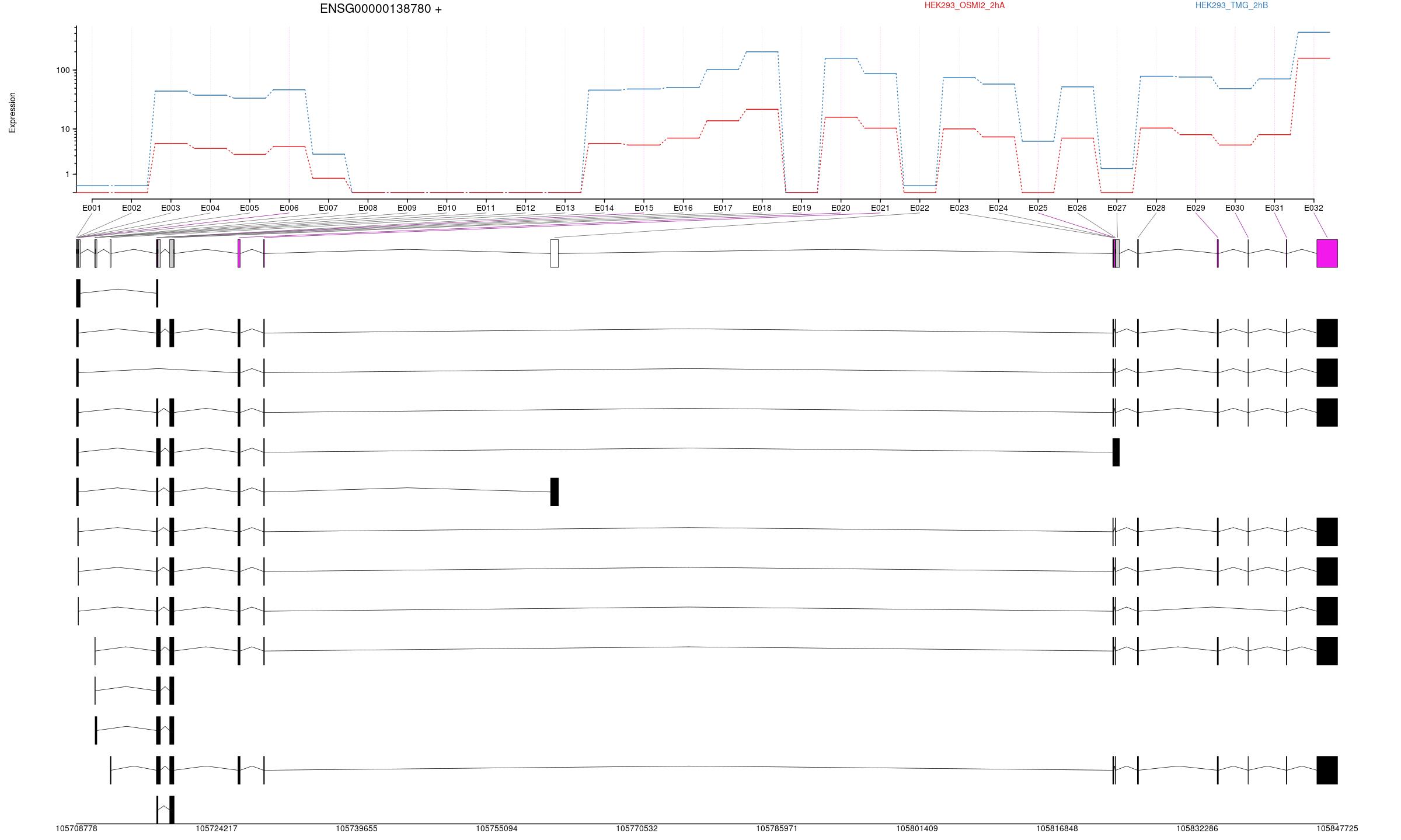Viewport: 1401px width, 840px height.
Task: Click exon bin label E032
Action: point(1313,208)
